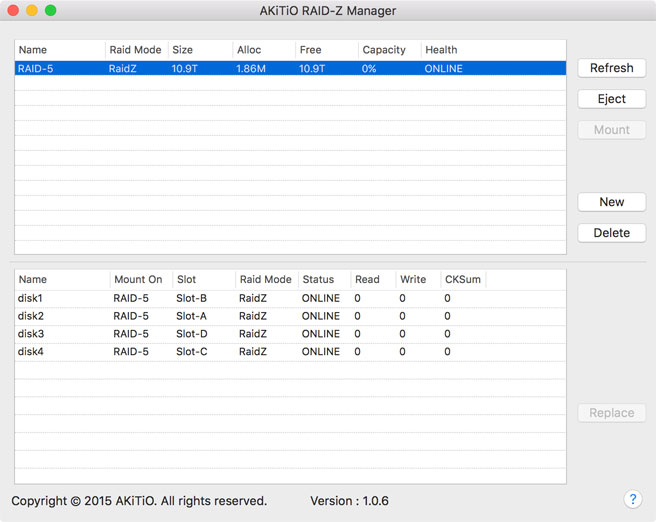
Task: Click Delete to remove the RAID
Action: [x=611, y=233]
